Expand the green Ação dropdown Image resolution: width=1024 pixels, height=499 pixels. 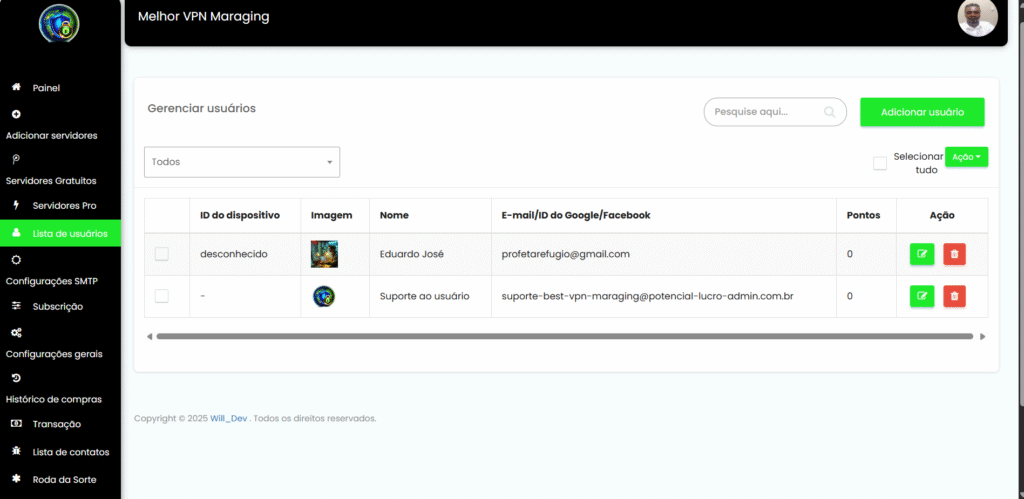[x=966, y=157]
